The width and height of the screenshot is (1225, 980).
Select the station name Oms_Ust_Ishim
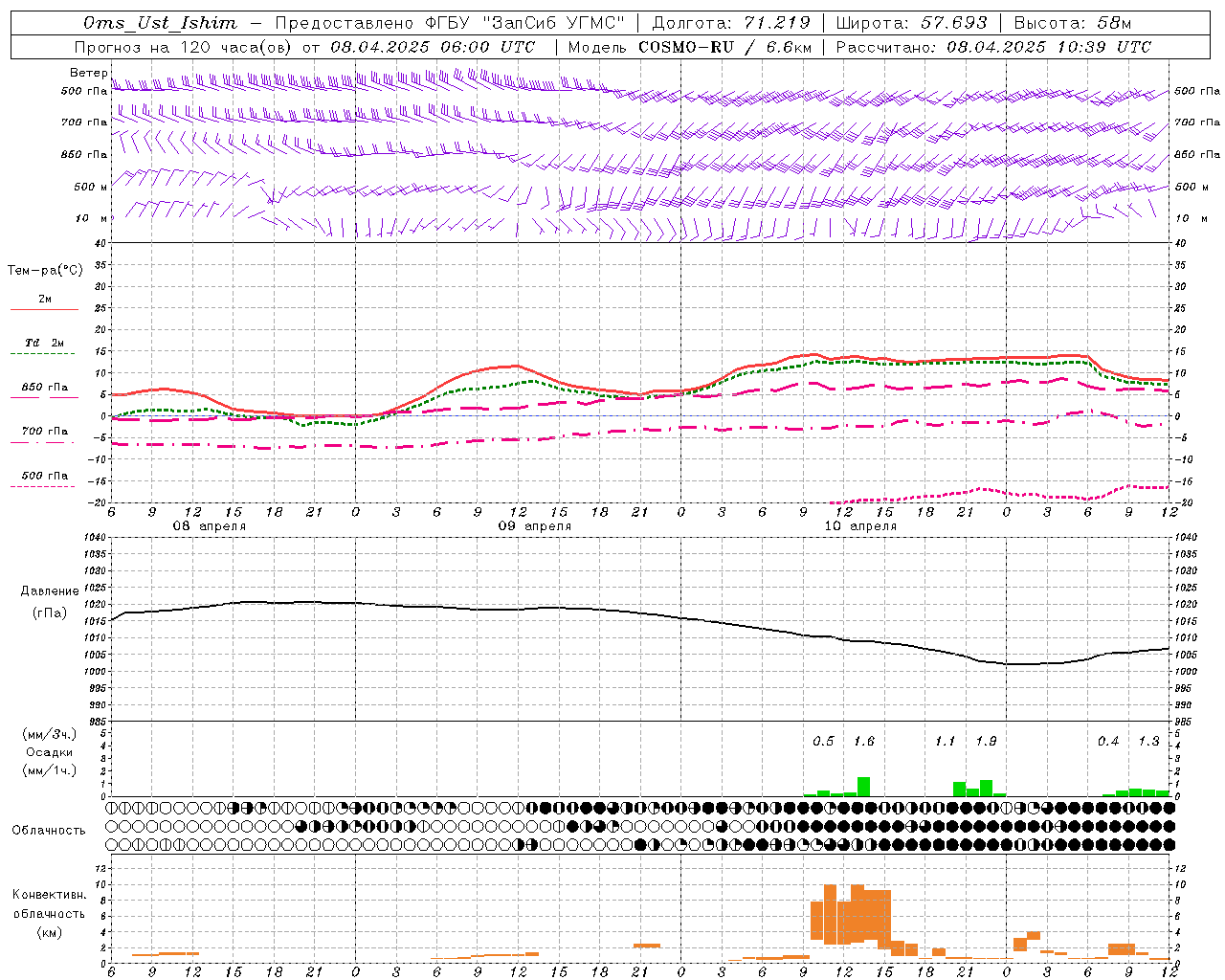tap(160, 23)
